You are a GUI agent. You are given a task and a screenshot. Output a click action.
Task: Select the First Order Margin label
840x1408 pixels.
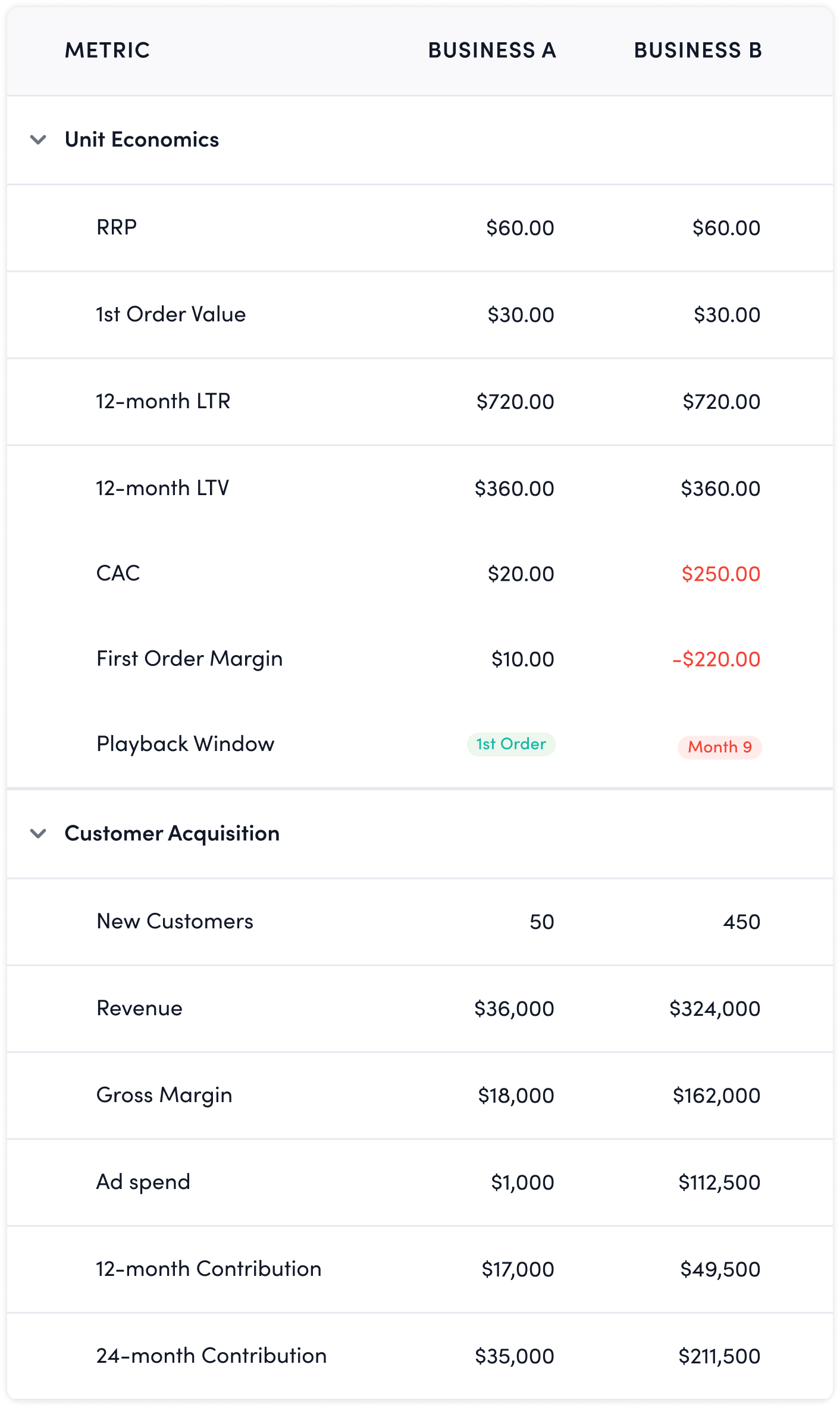[x=190, y=659]
